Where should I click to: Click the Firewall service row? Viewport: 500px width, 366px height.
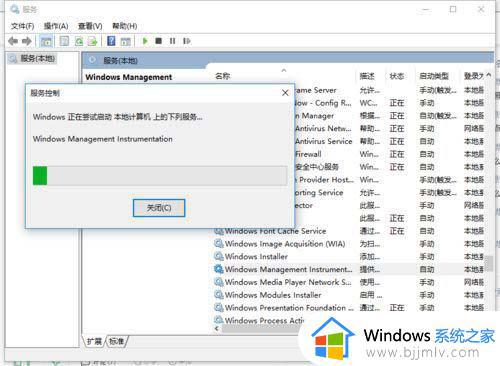(390, 154)
